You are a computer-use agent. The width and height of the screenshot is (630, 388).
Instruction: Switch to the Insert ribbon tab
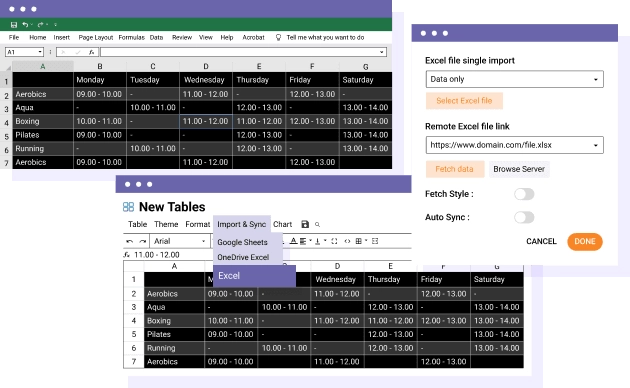[x=61, y=37]
